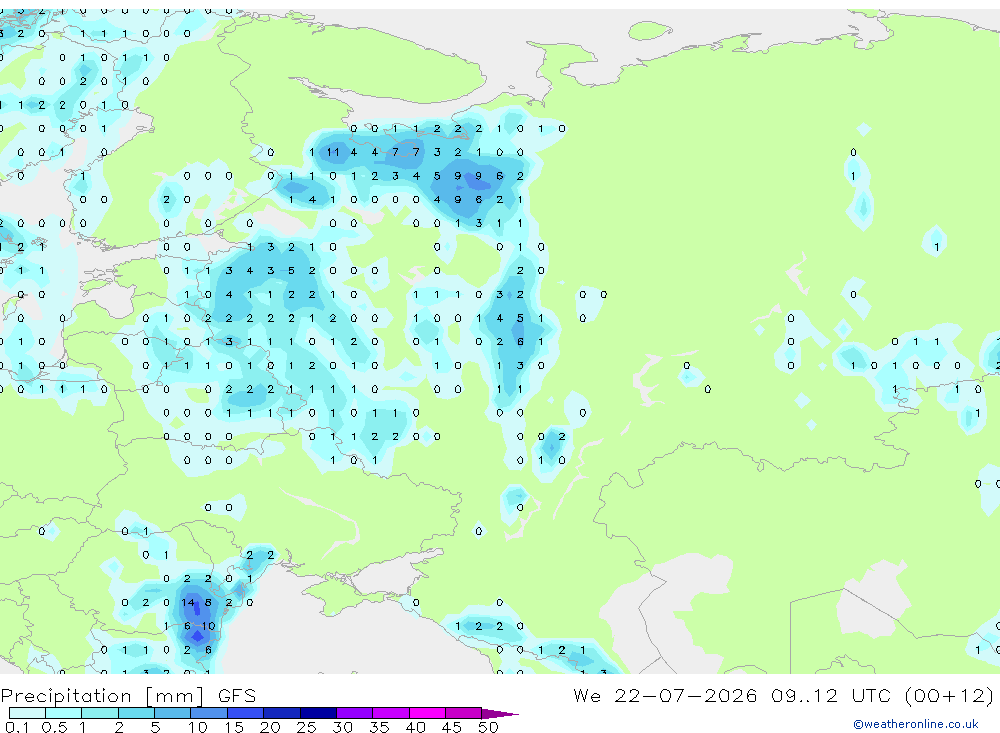Click the 5–10 mm legend color box

click(x=173, y=713)
